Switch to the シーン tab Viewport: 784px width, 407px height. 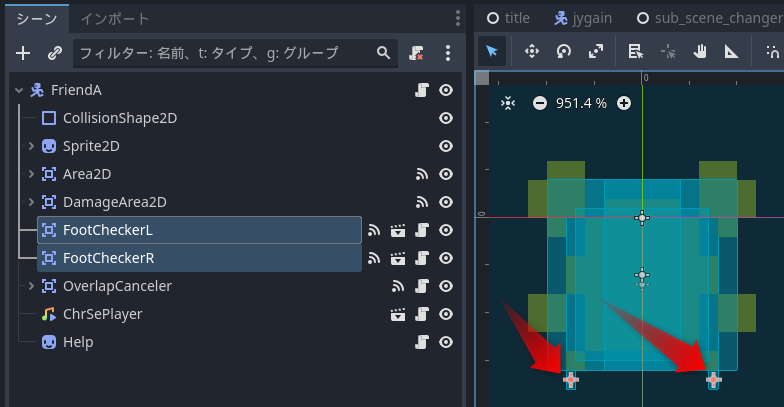[x=37, y=19]
